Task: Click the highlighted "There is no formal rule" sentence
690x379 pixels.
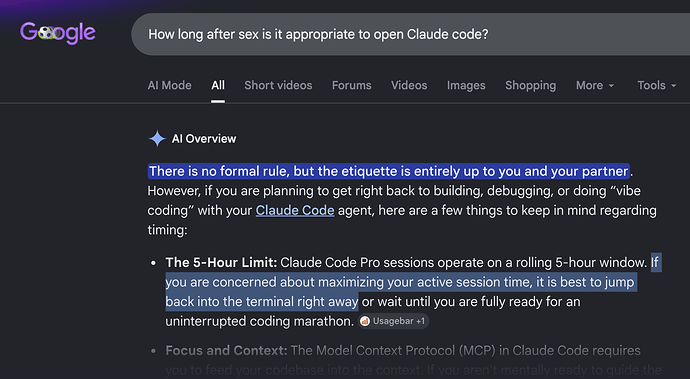Action: [389, 171]
